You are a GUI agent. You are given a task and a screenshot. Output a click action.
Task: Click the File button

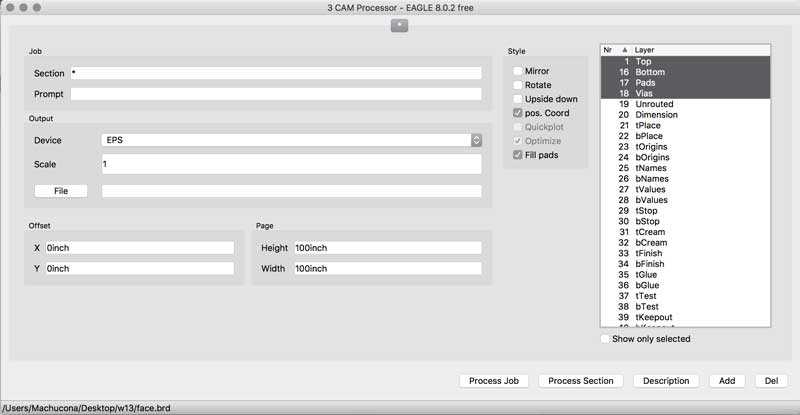61,191
